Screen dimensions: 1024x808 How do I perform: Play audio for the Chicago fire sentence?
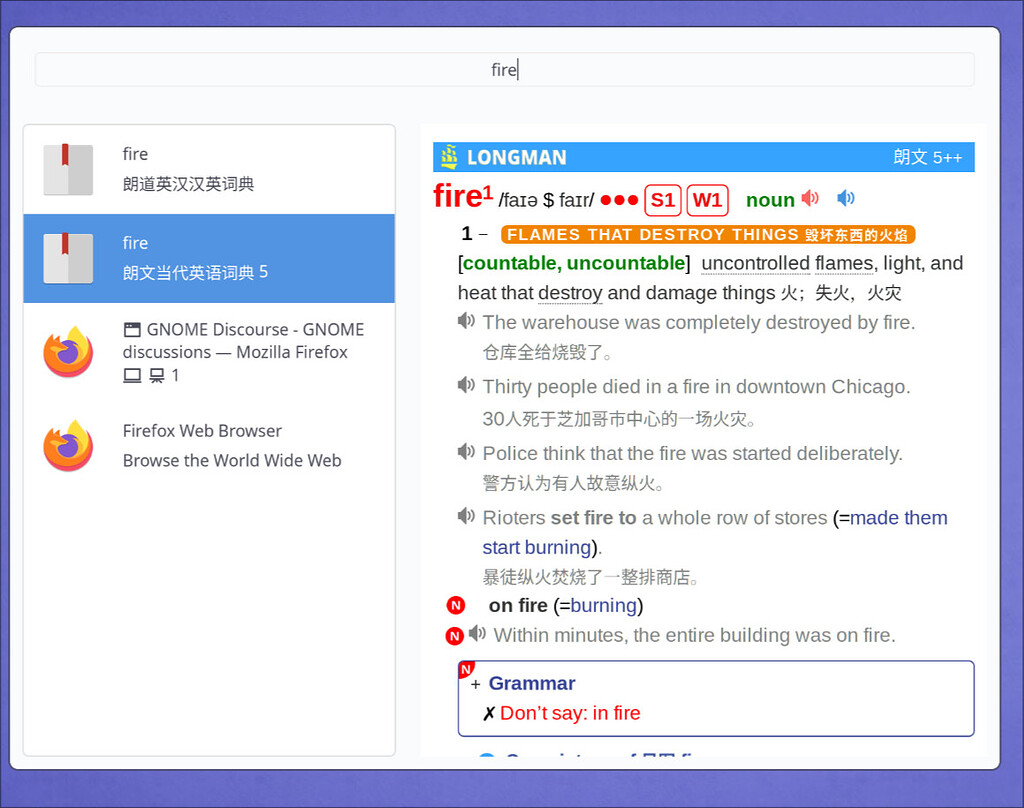(x=466, y=385)
